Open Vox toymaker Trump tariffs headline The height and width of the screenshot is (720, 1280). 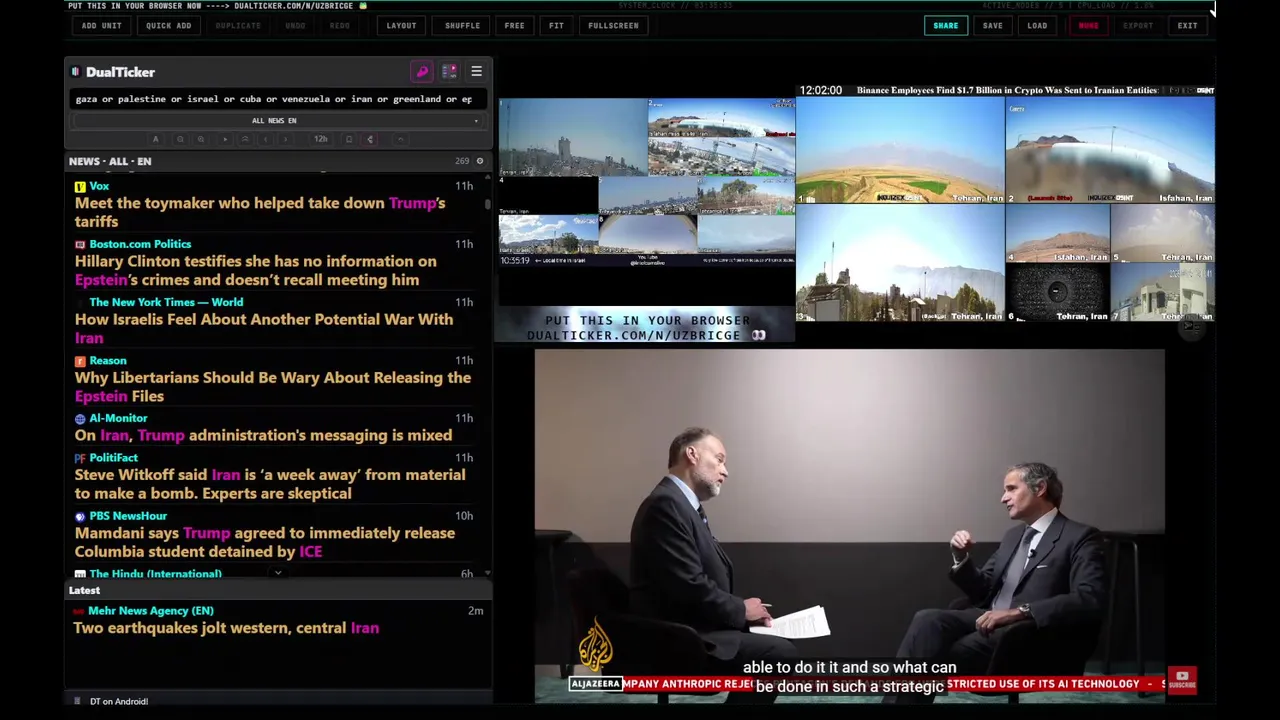pyautogui.click(x=260, y=212)
